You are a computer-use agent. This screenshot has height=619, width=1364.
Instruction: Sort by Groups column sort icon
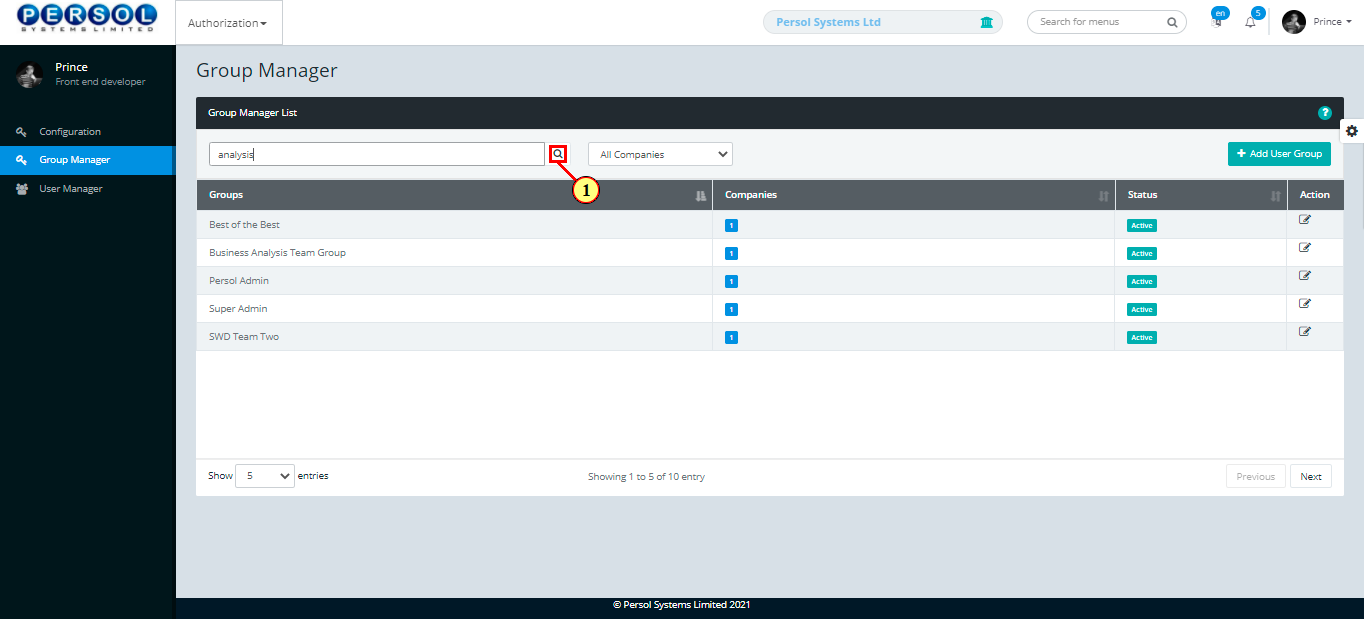pos(700,196)
